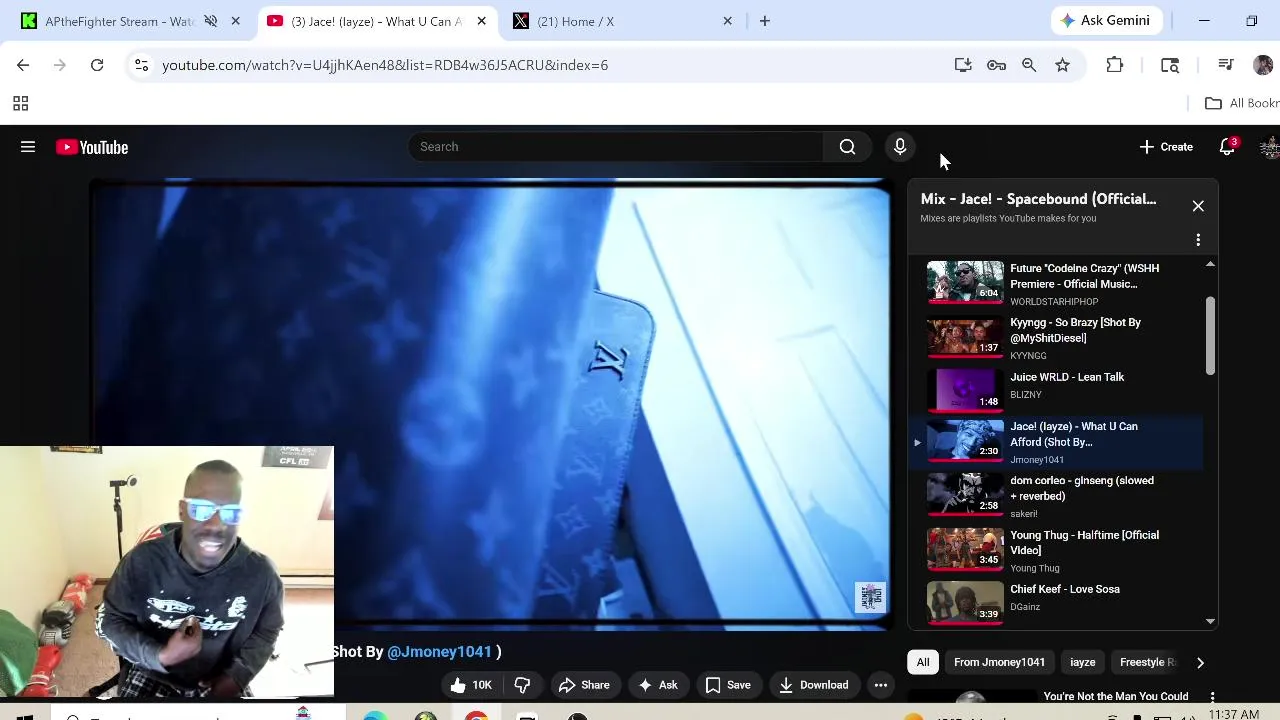1280x720 pixels.
Task: Open the Chrome profile avatar
Action: 1263,65
